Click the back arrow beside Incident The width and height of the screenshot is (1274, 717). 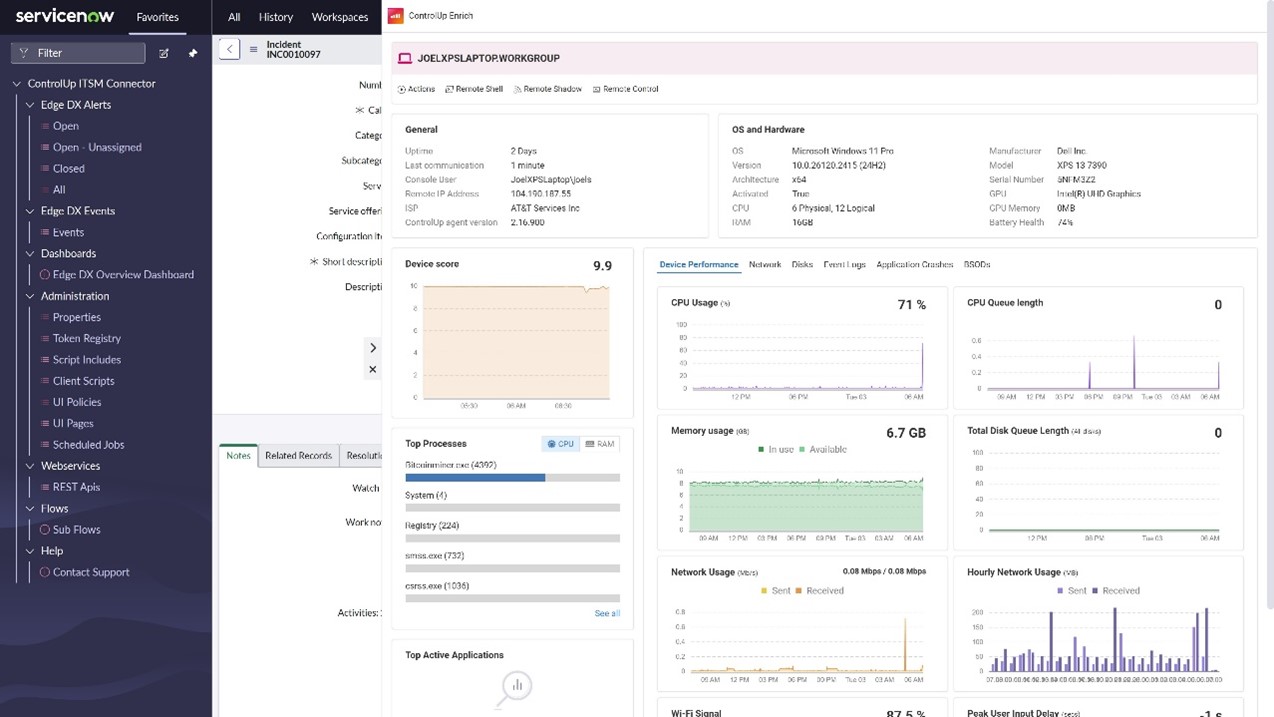(x=229, y=49)
